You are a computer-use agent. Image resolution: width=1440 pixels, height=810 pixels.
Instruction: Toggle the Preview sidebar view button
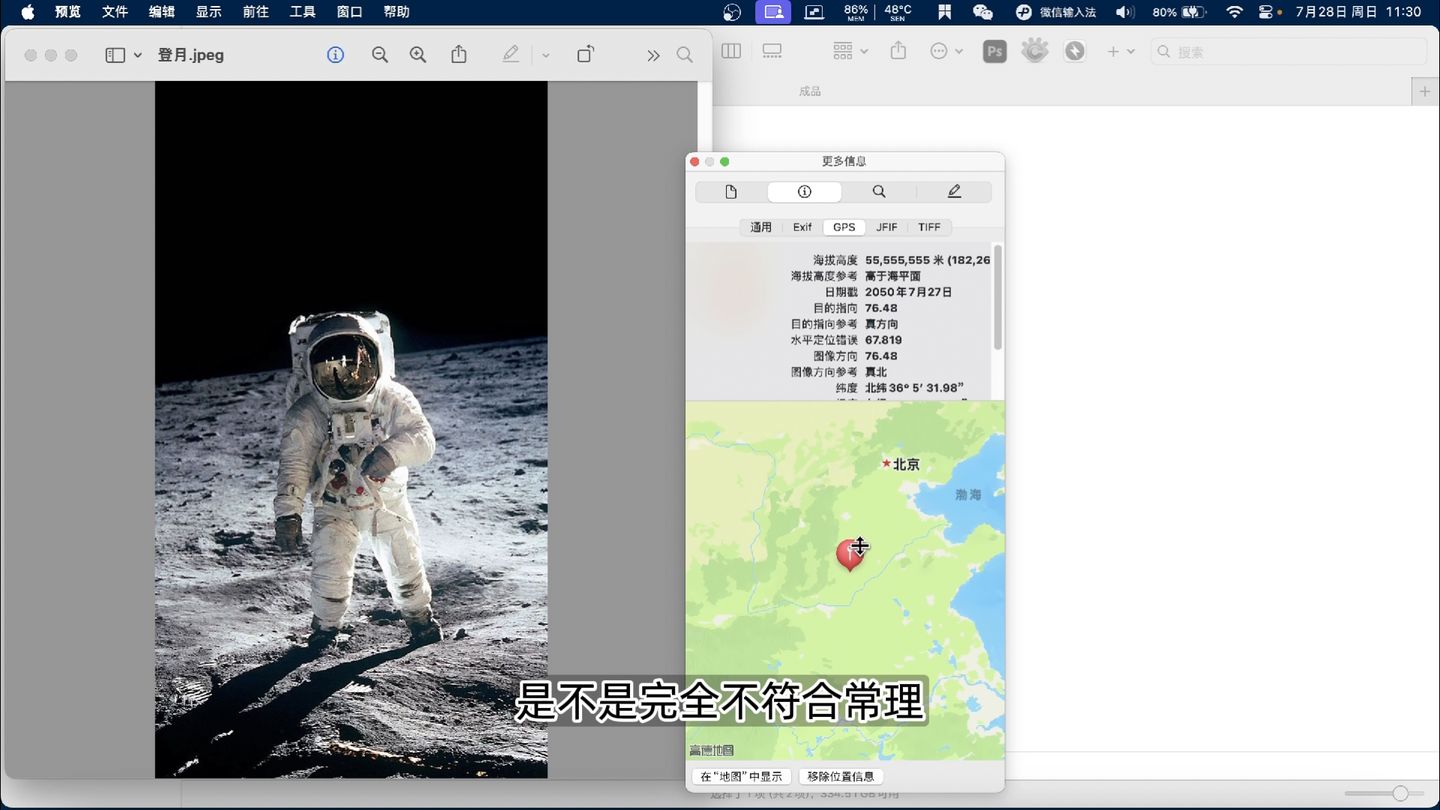pyautogui.click(x=115, y=55)
